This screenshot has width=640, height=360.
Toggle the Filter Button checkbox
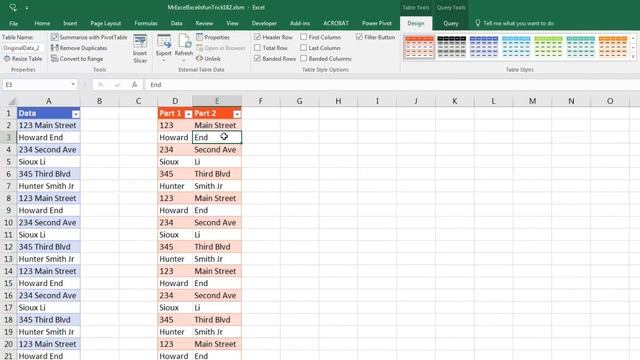click(x=359, y=37)
